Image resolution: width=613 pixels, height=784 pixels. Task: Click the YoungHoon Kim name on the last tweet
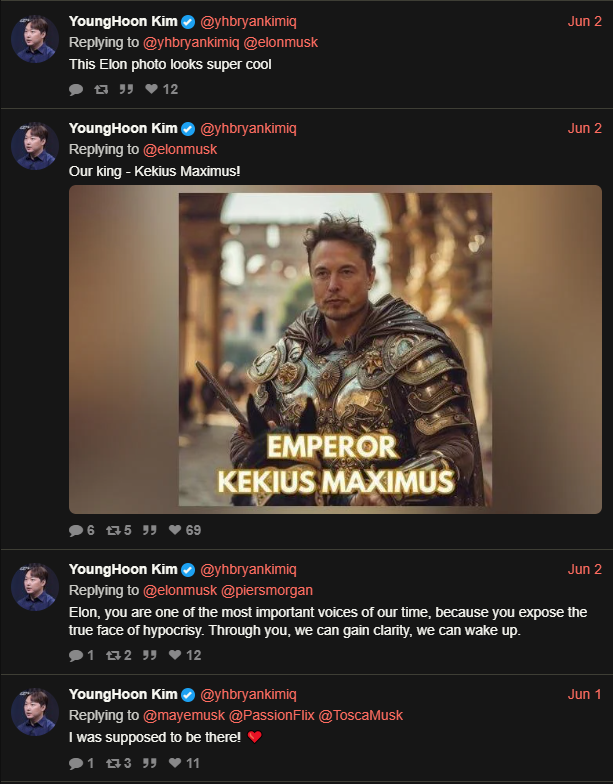[123, 694]
